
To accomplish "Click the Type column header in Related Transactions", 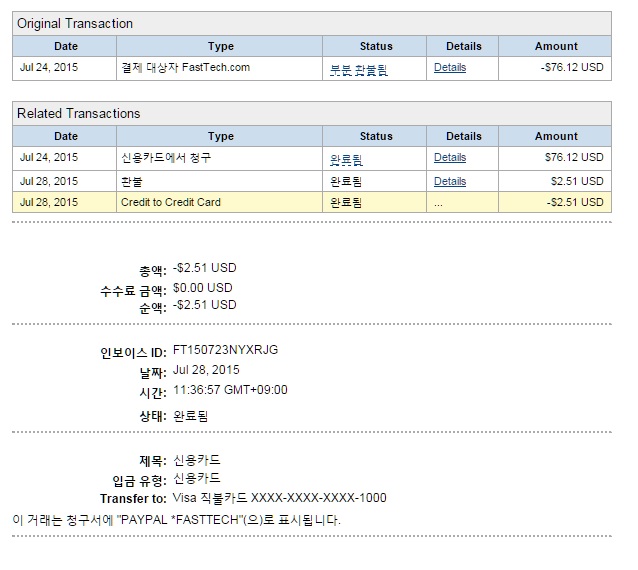I will 220,136.
